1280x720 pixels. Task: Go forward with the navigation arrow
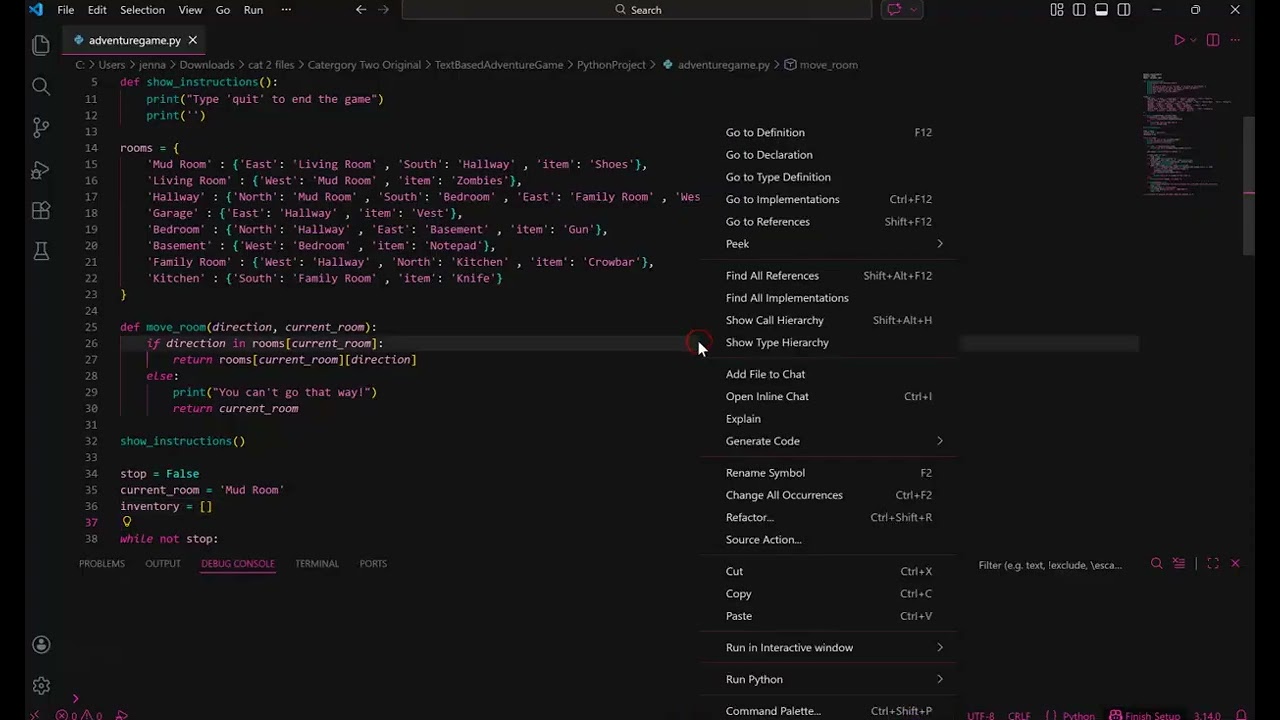coord(383,10)
